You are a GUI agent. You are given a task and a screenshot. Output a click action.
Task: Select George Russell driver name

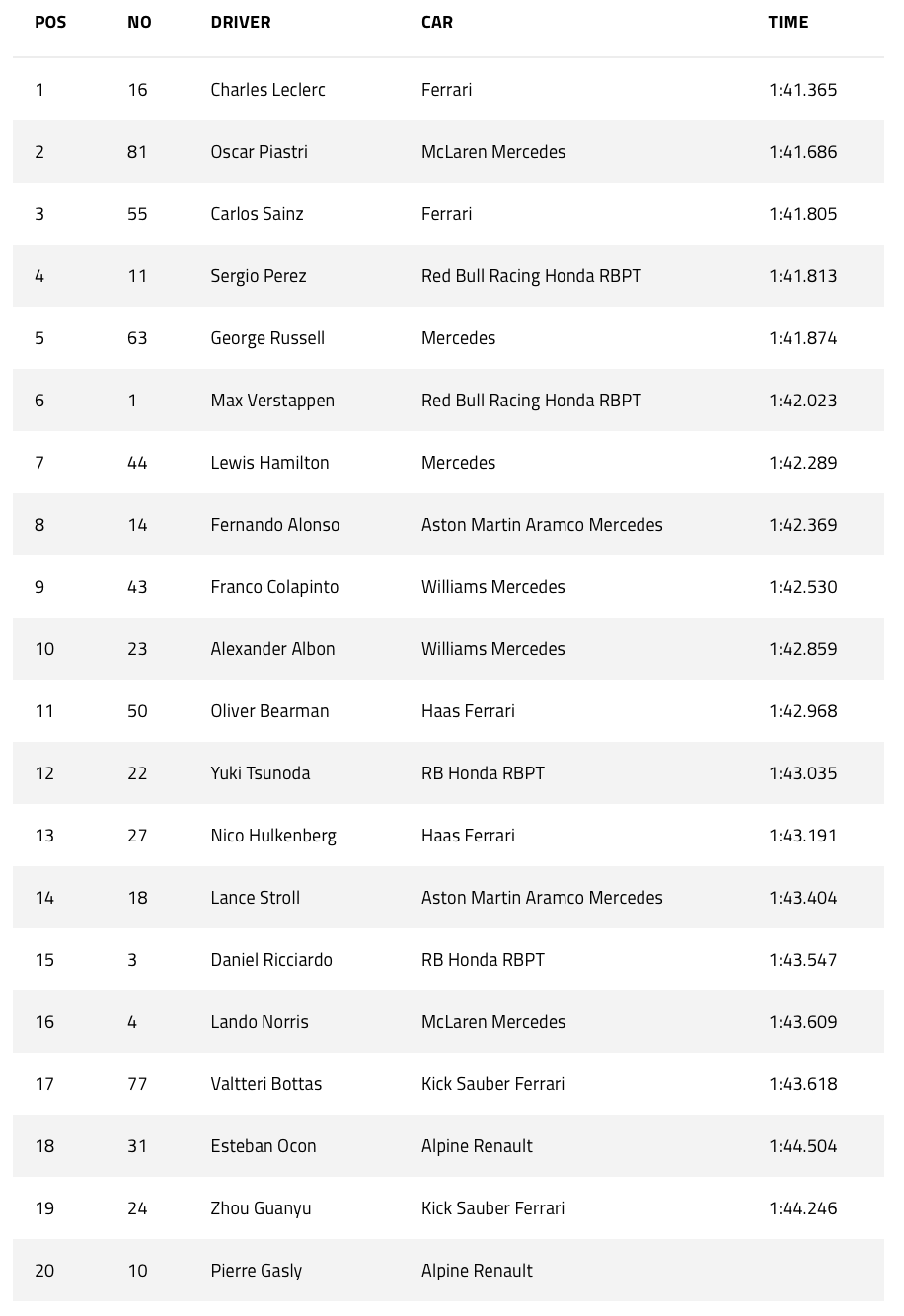pos(266,338)
